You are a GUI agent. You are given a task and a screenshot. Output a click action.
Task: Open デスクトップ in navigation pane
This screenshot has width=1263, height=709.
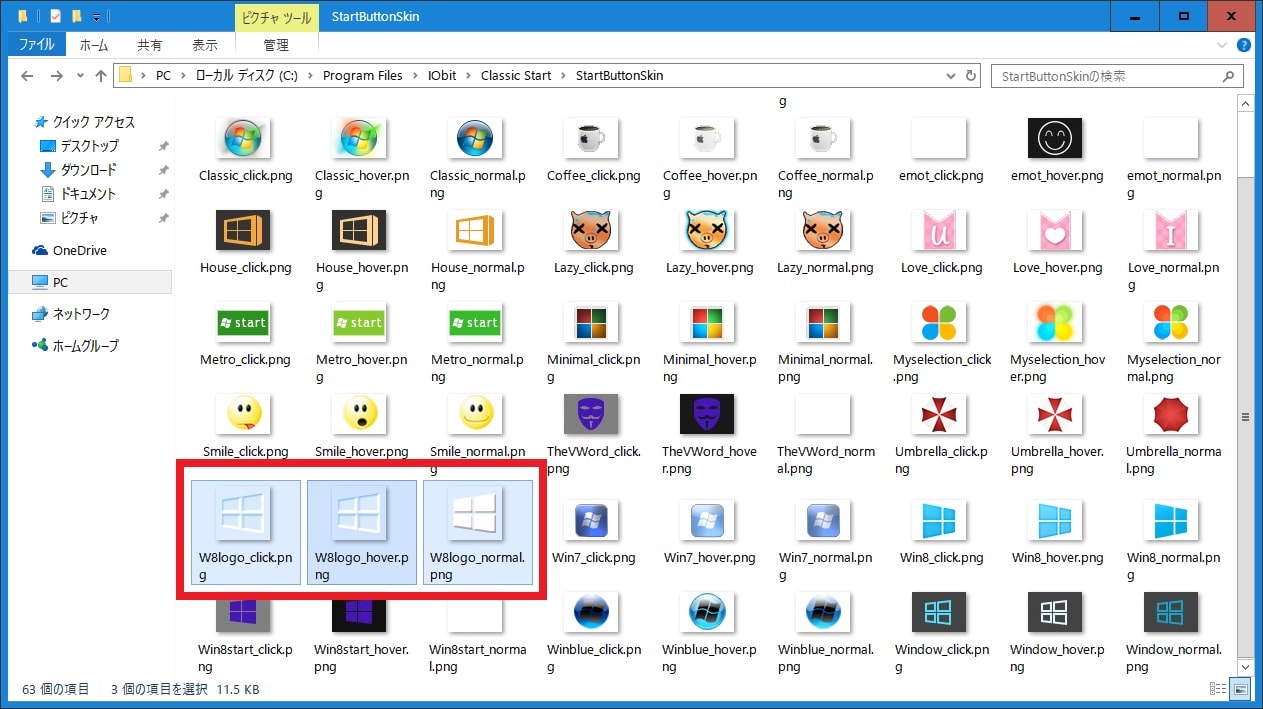(89, 146)
